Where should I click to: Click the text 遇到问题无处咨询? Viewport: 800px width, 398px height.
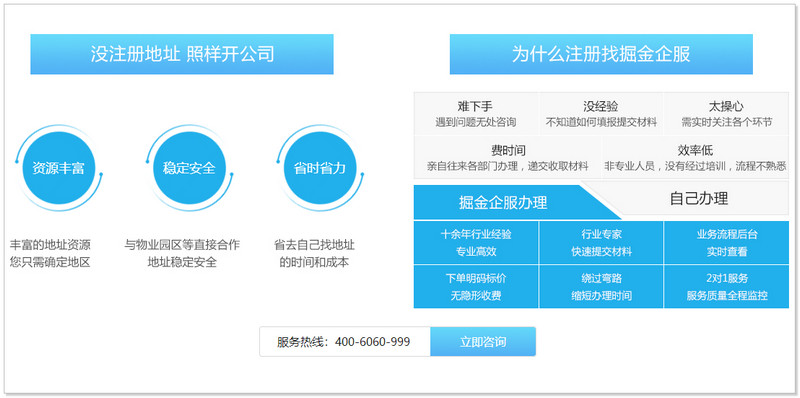click(x=476, y=122)
